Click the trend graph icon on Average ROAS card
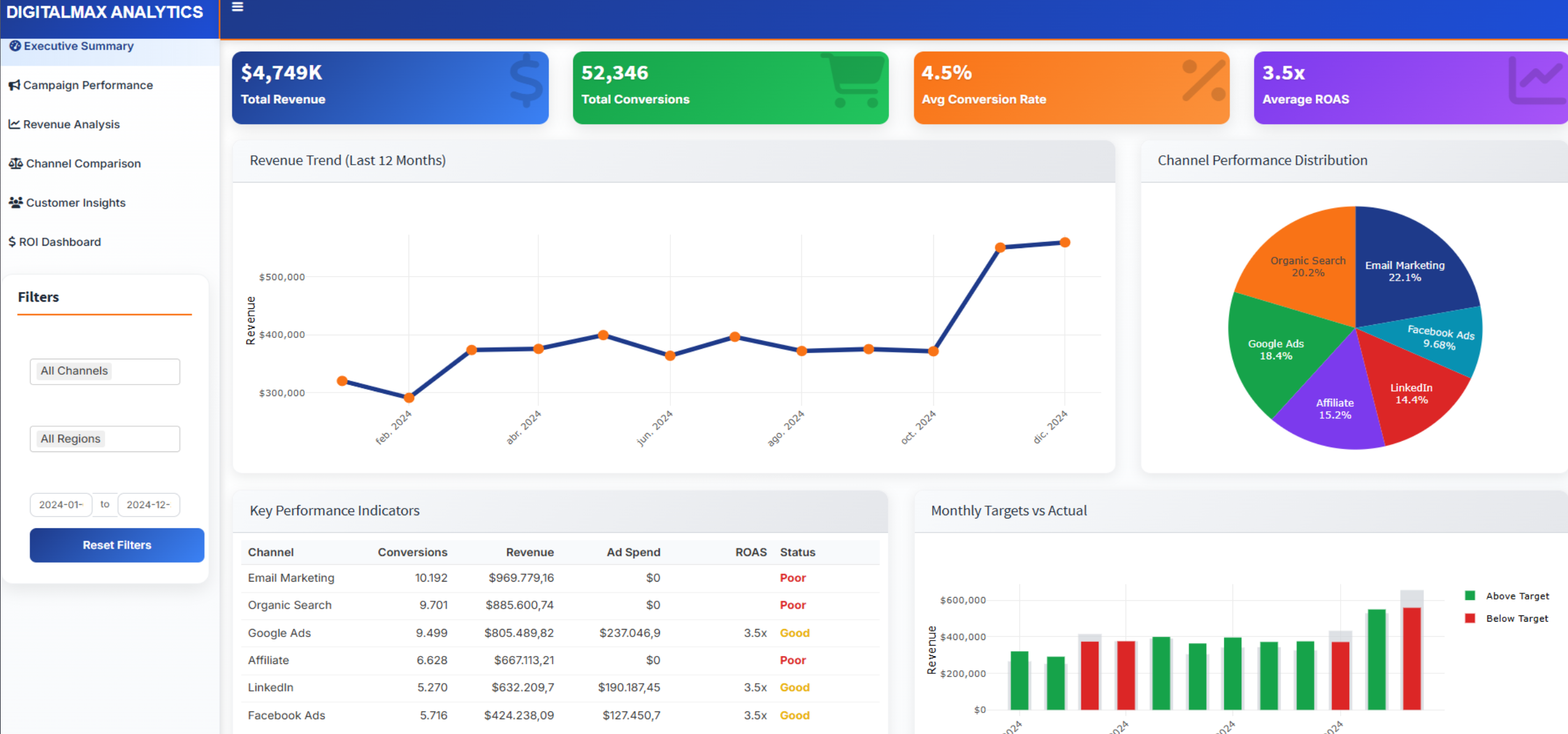This screenshot has height=734, width=1568. 1538,82
